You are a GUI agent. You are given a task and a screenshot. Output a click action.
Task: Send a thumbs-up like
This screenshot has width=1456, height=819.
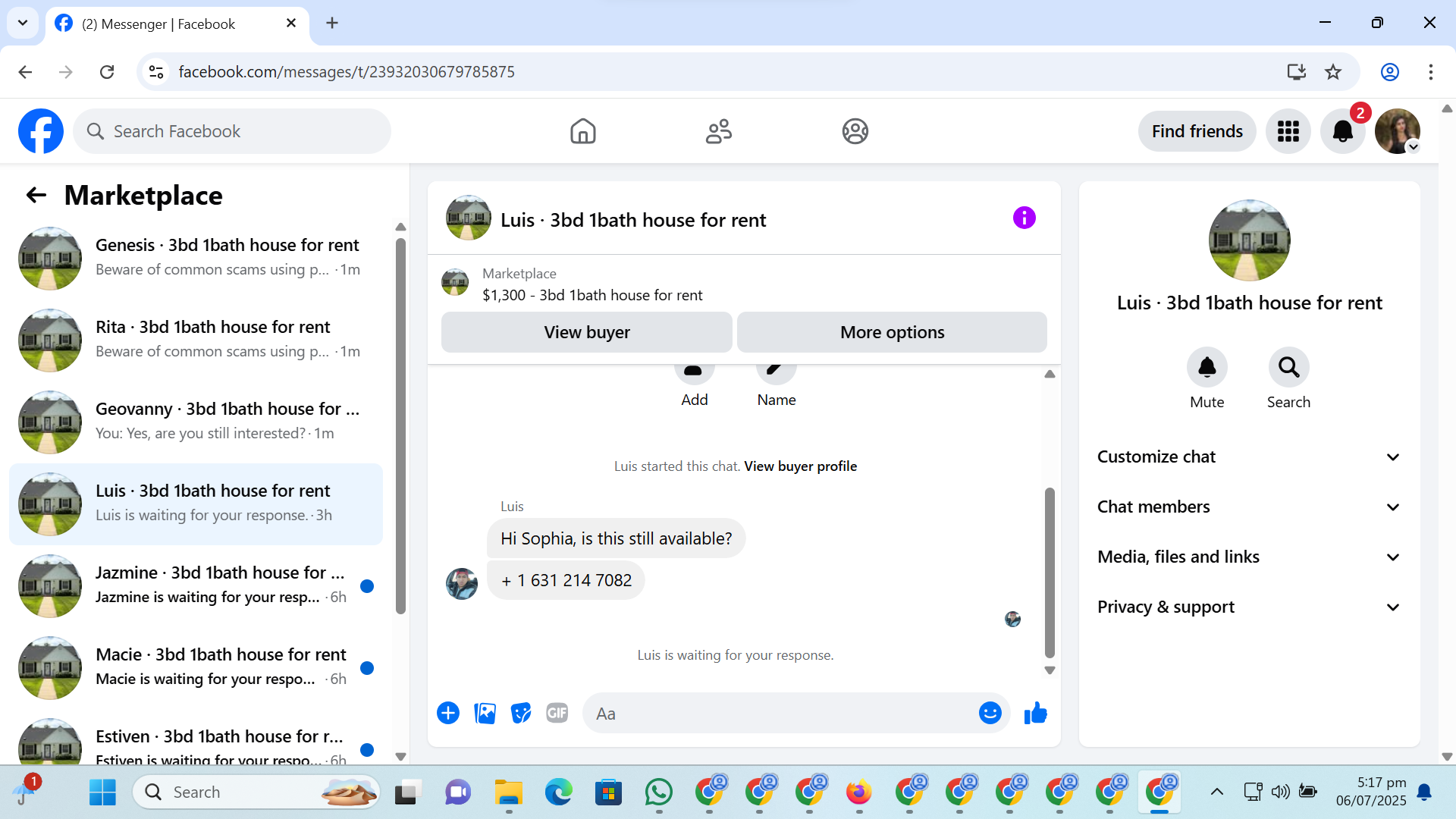(1035, 713)
